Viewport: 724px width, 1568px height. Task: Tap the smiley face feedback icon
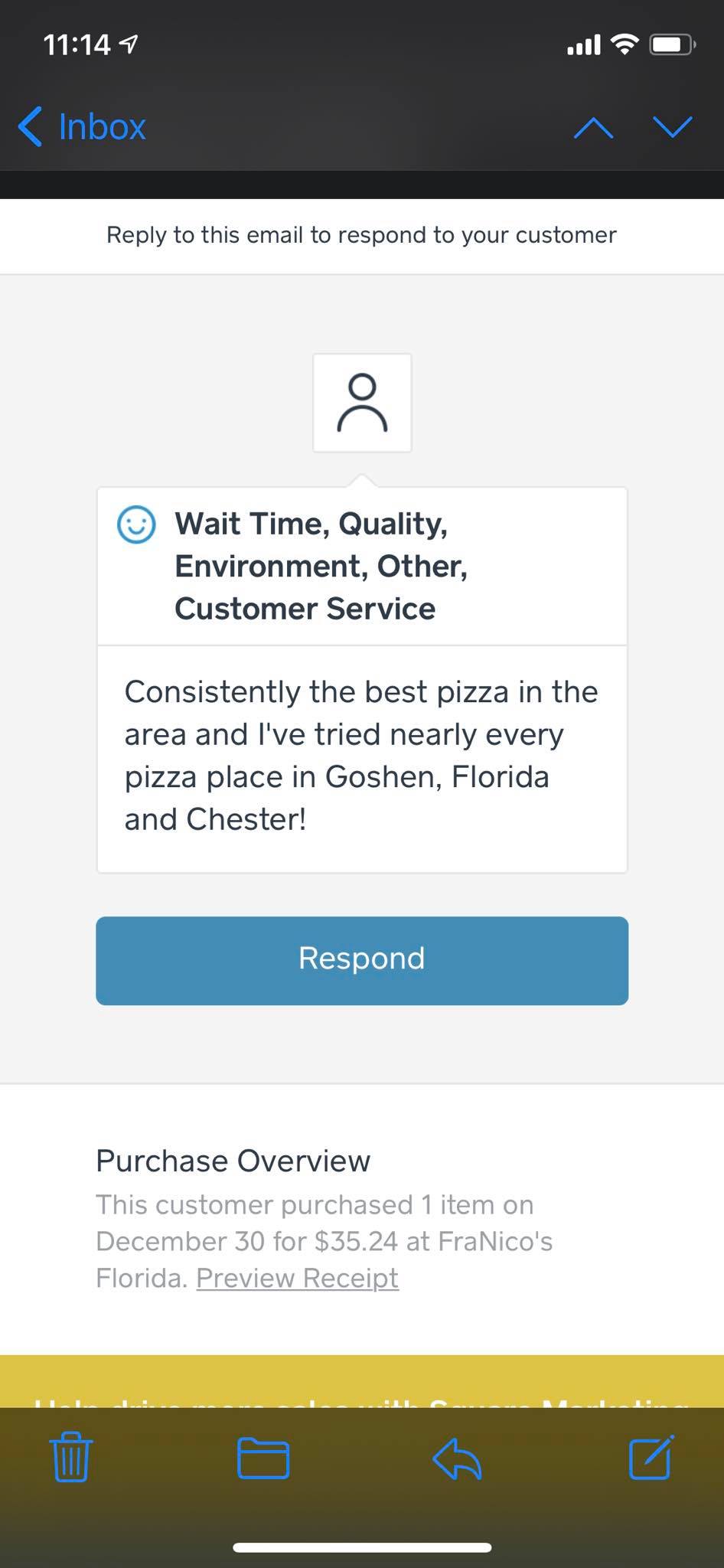[136, 524]
